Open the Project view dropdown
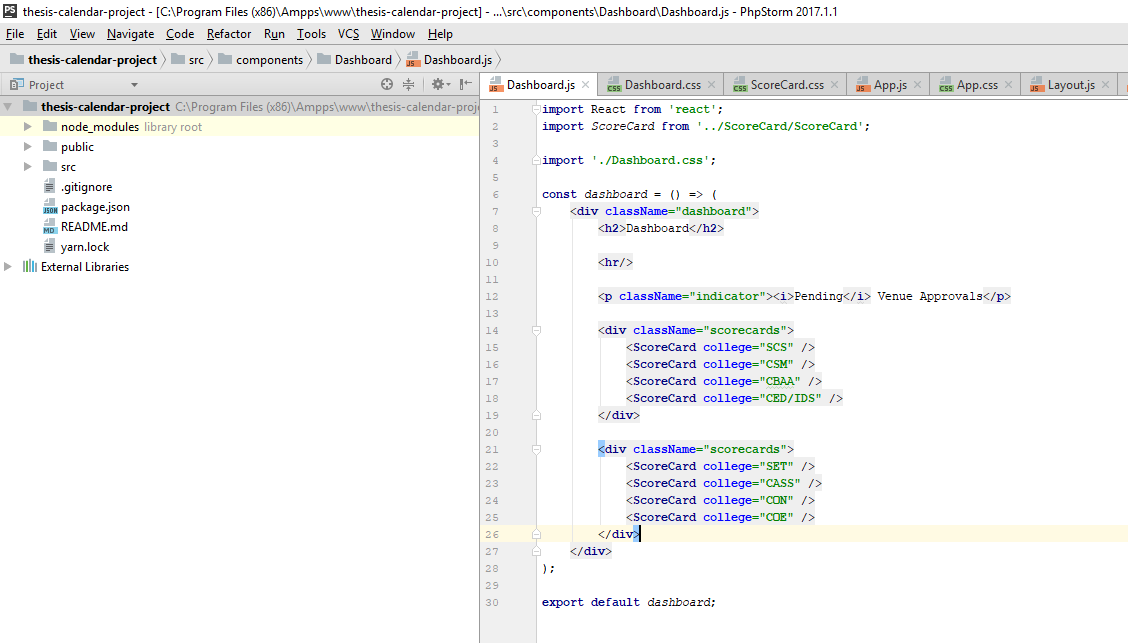The width and height of the screenshot is (1128, 643). [x=135, y=85]
